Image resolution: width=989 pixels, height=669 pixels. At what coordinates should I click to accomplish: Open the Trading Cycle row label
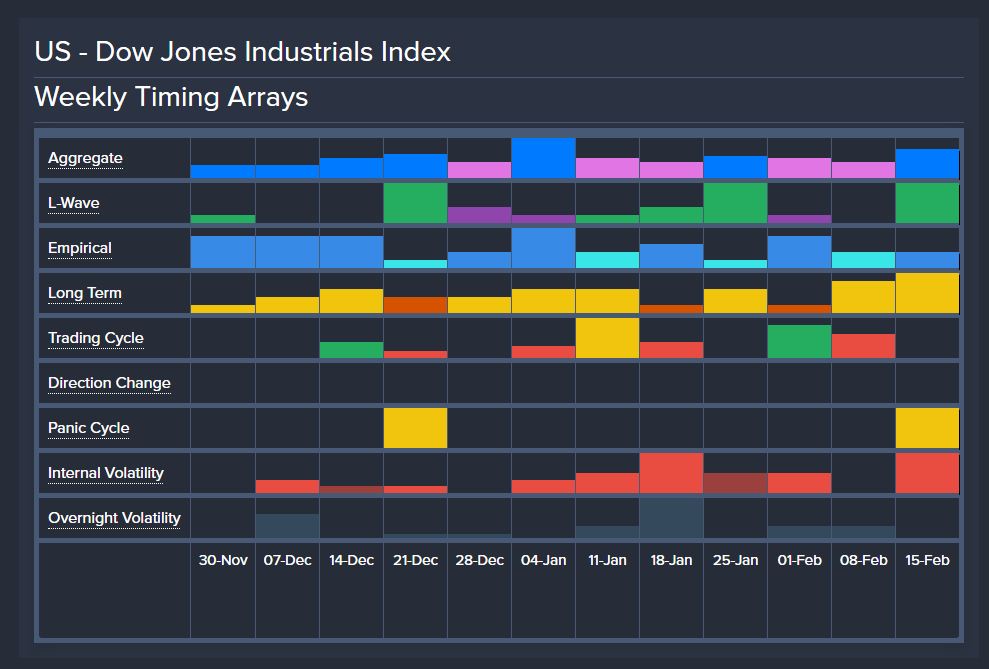coord(96,338)
